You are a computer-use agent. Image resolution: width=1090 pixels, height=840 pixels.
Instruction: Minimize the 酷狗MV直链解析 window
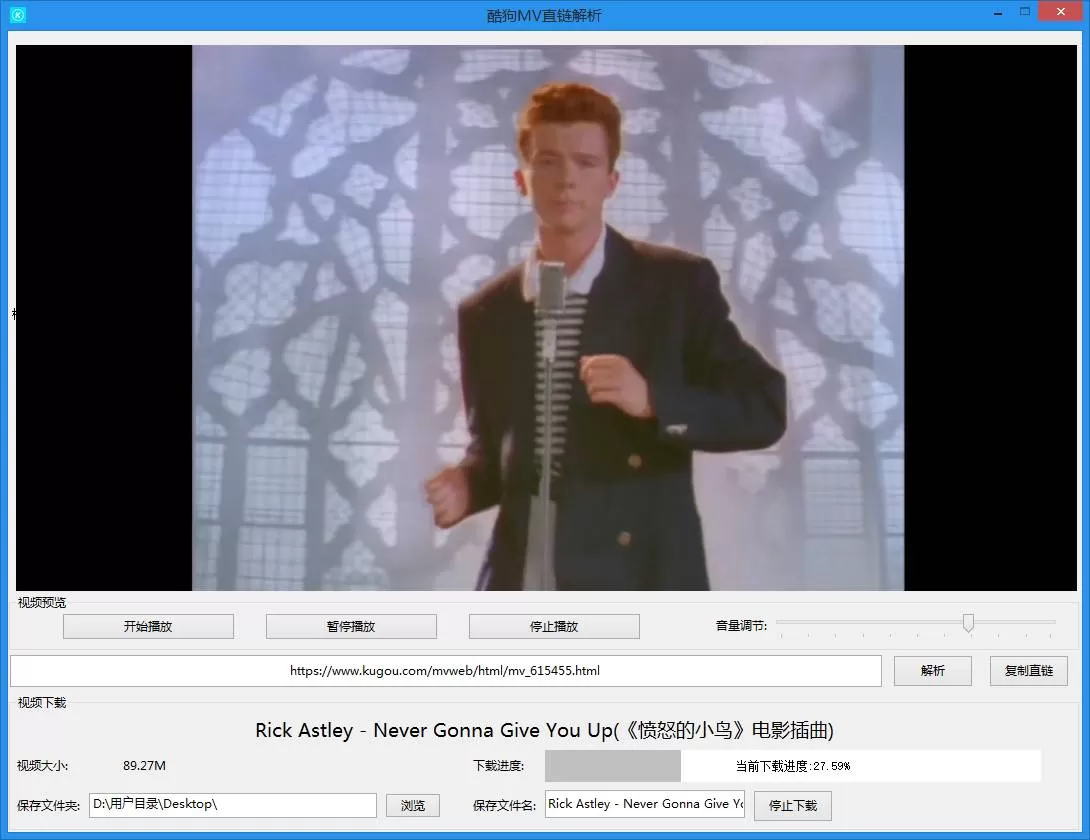pyautogui.click(x=996, y=12)
